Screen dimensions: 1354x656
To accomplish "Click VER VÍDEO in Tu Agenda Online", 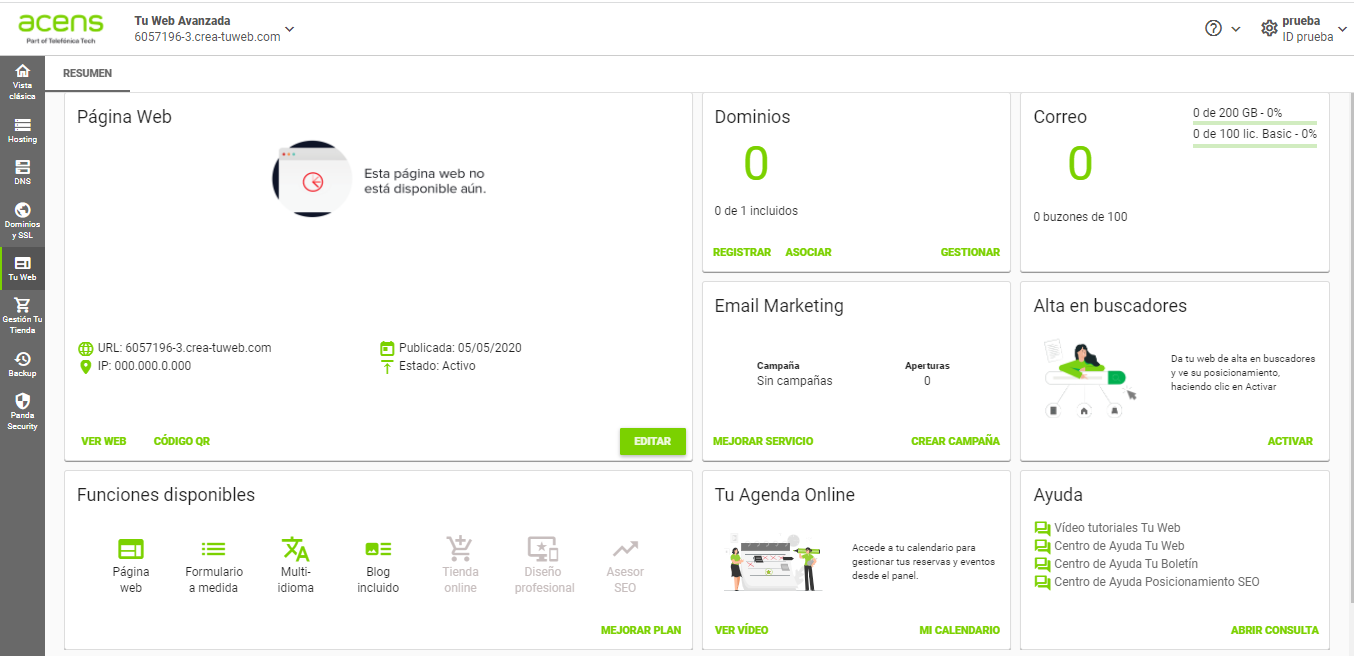I will 742,630.
